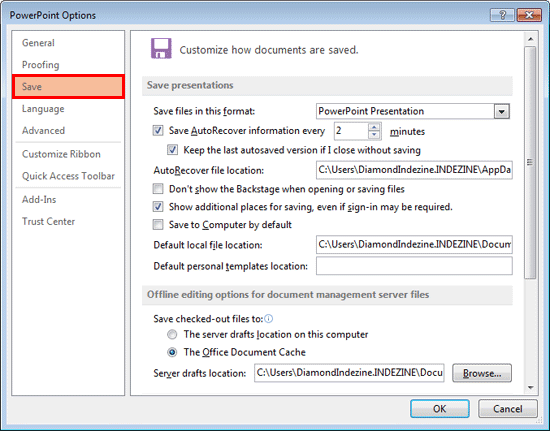Click the purple floppy disk save icon
Screen dimensions: 550x431
click(161, 48)
